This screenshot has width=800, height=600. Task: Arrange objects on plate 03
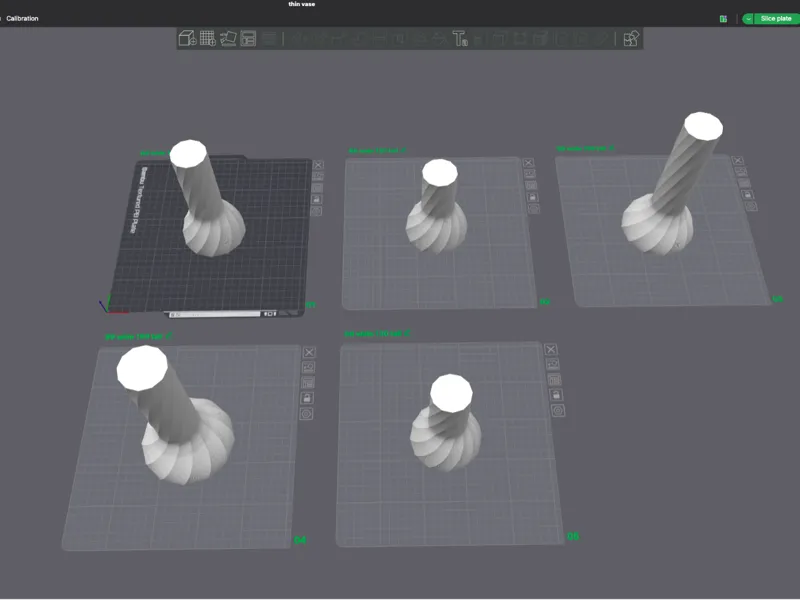click(744, 183)
